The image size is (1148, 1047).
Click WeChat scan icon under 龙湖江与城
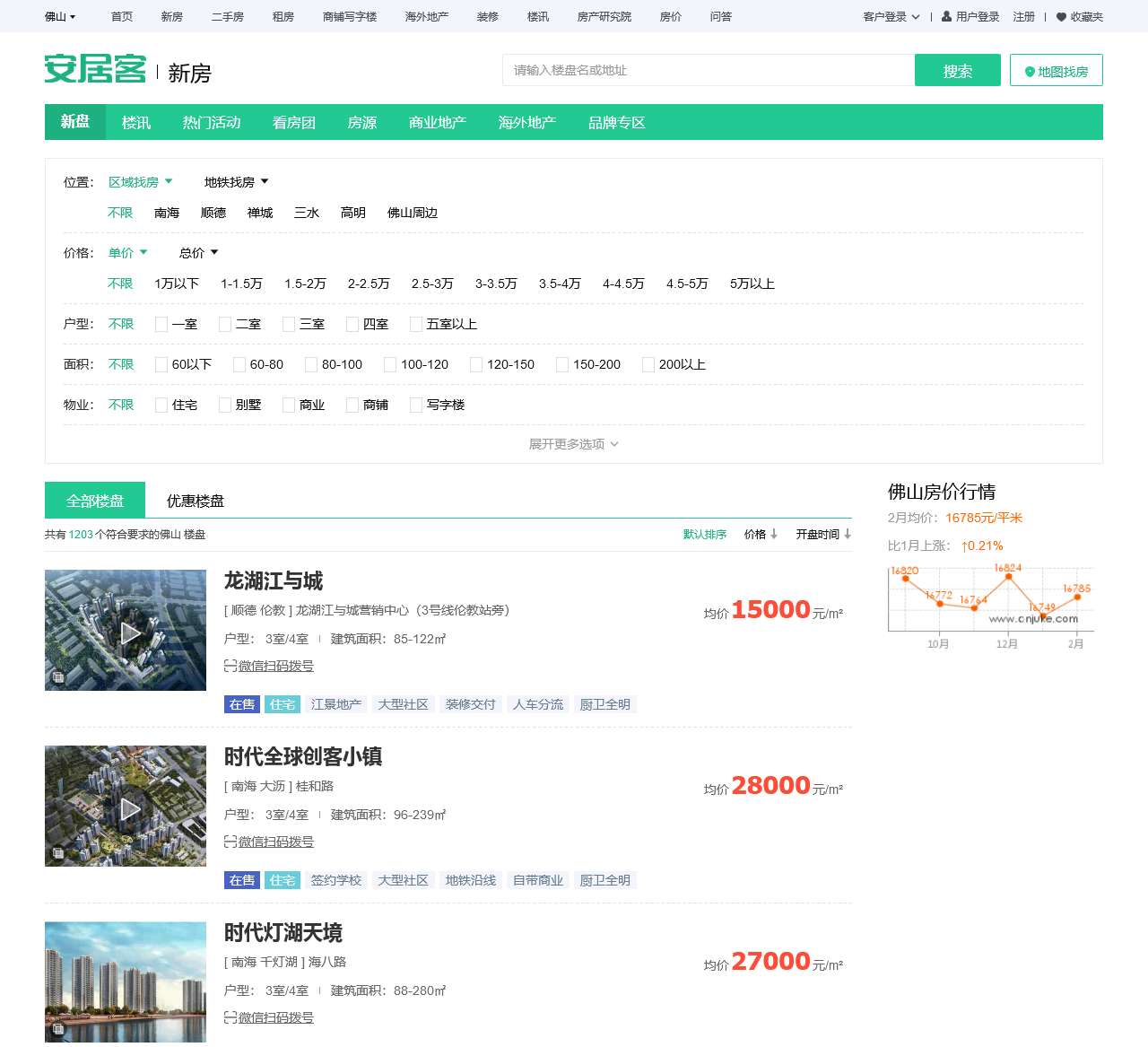click(230, 666)
